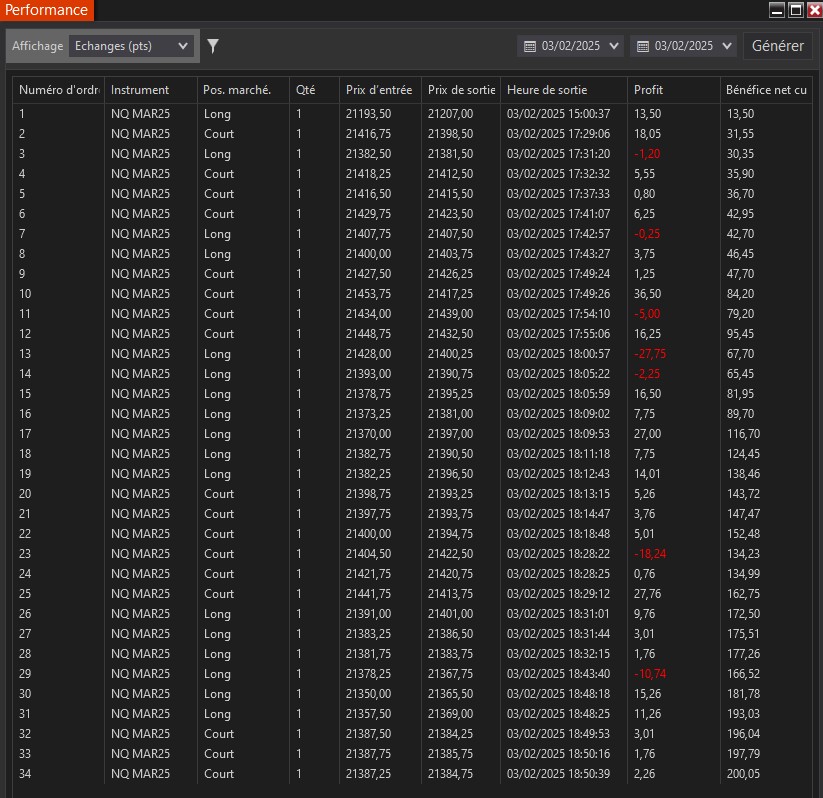Click the red loss value -18,24
The image size is (823, 798).
[650, 553]
